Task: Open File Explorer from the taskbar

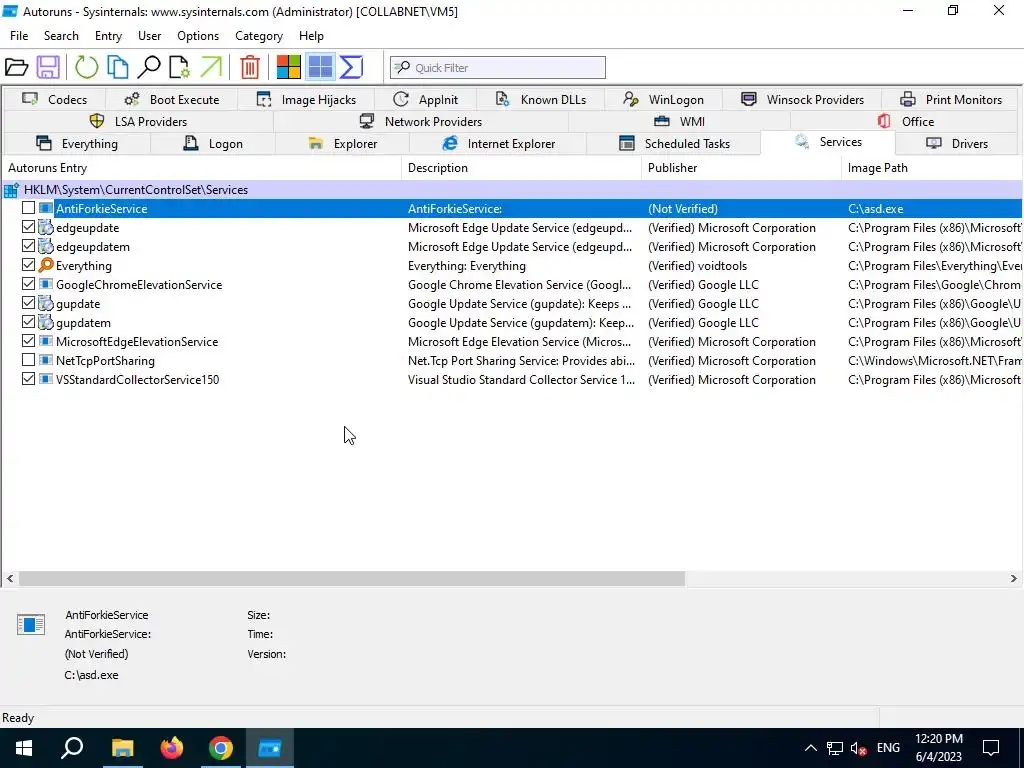Action: pos(122,748)
